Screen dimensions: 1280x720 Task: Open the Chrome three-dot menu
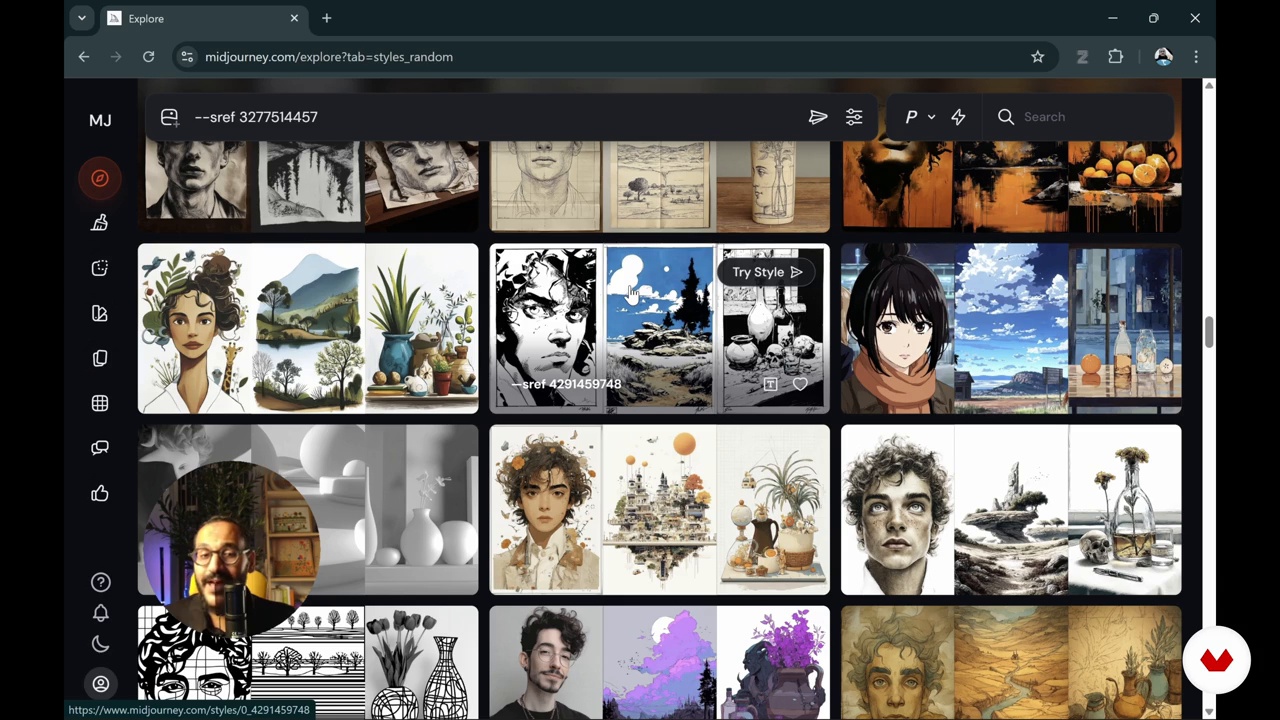click(x=1196, y=57)
